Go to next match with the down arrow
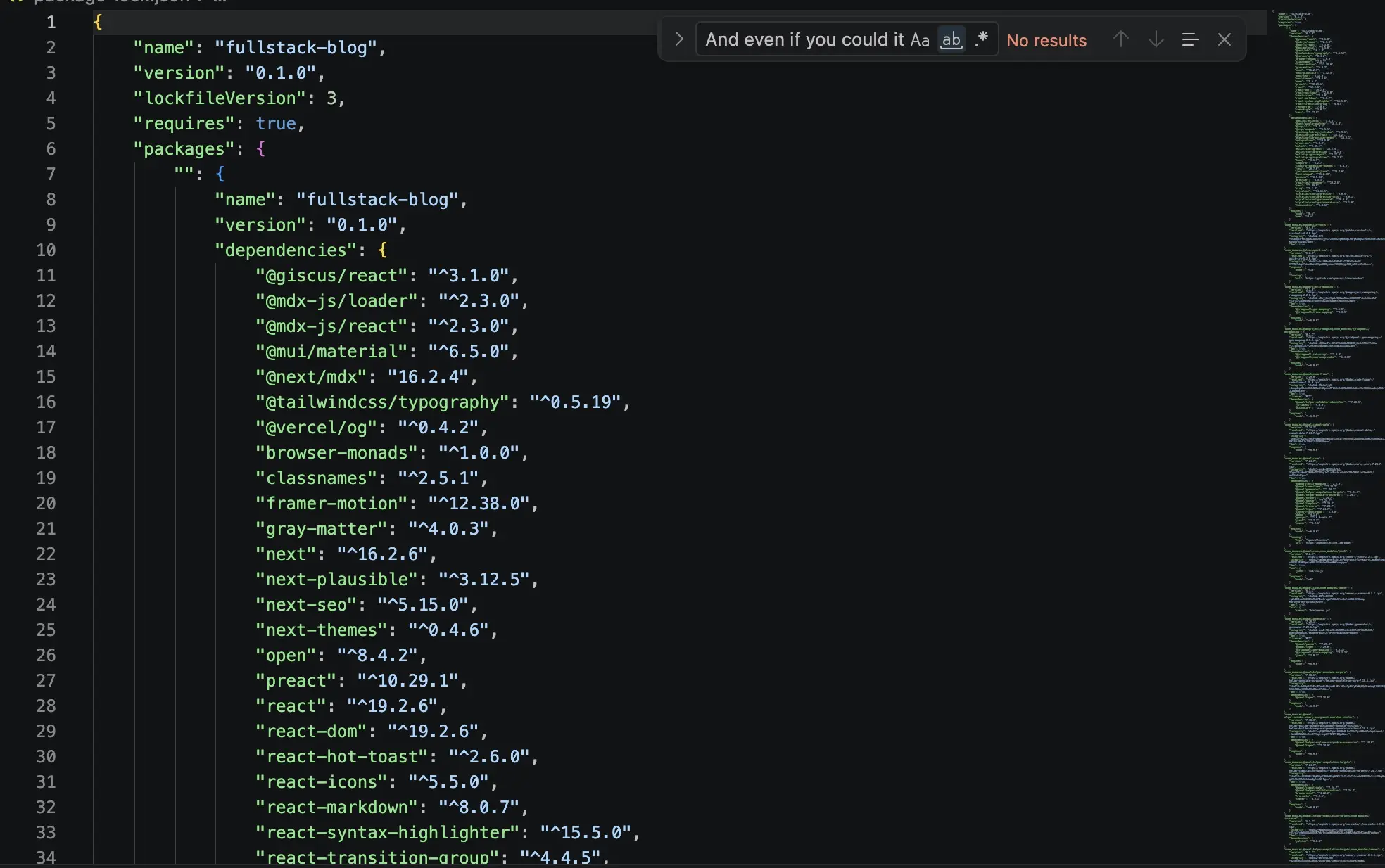Viewport: 1385px width, 868px height. [x=1156, y=39]
